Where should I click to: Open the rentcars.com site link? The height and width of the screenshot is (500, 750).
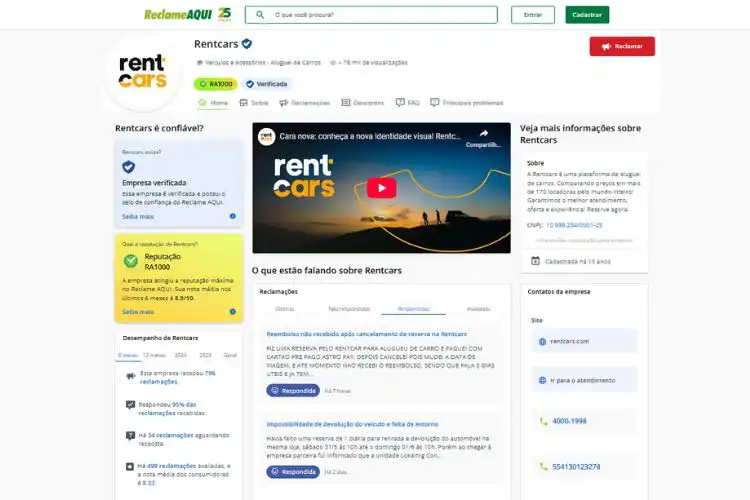click(x=584, y=341)
